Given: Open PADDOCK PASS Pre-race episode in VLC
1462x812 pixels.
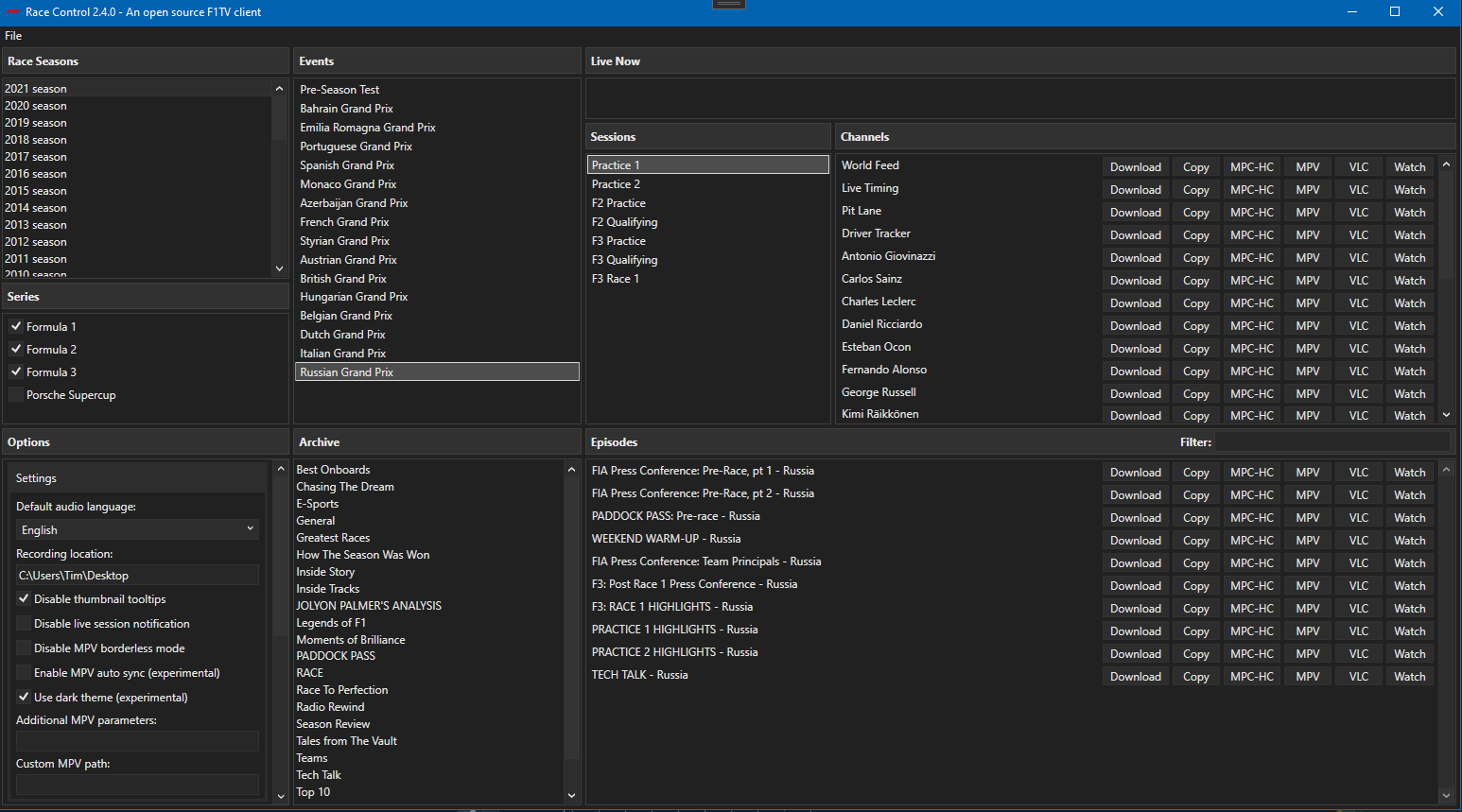Looking at the screenshot, I should (1359, 517).
